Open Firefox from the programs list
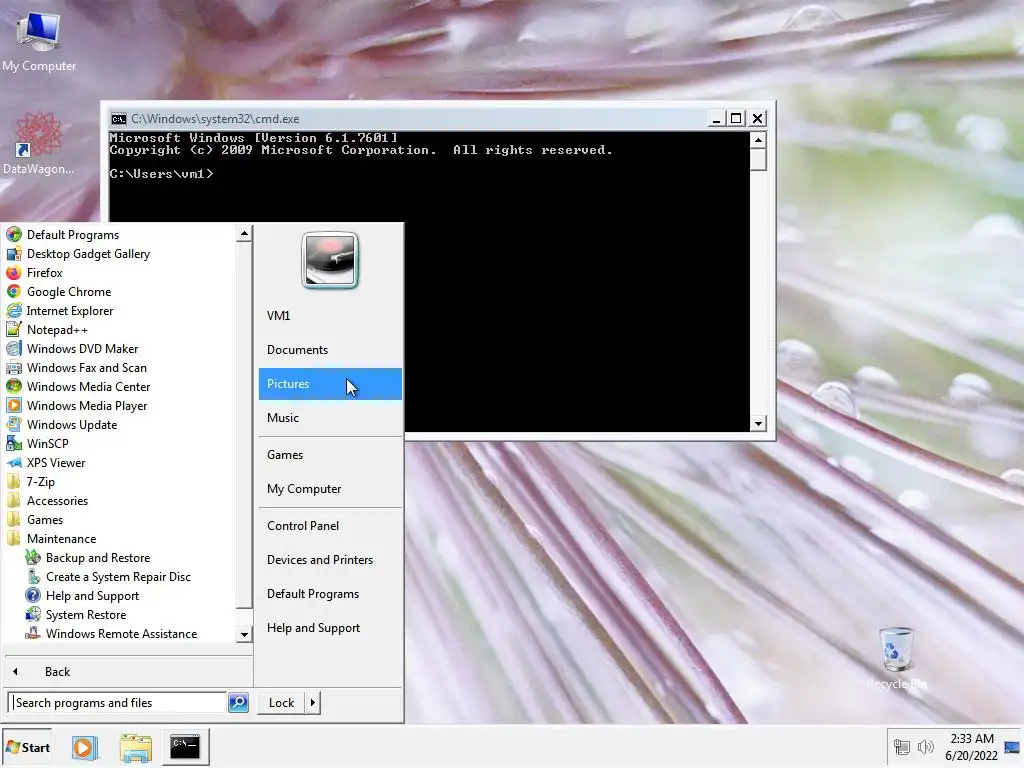The height and width of the screenshot is (768, 1024). tap(34, 272)
